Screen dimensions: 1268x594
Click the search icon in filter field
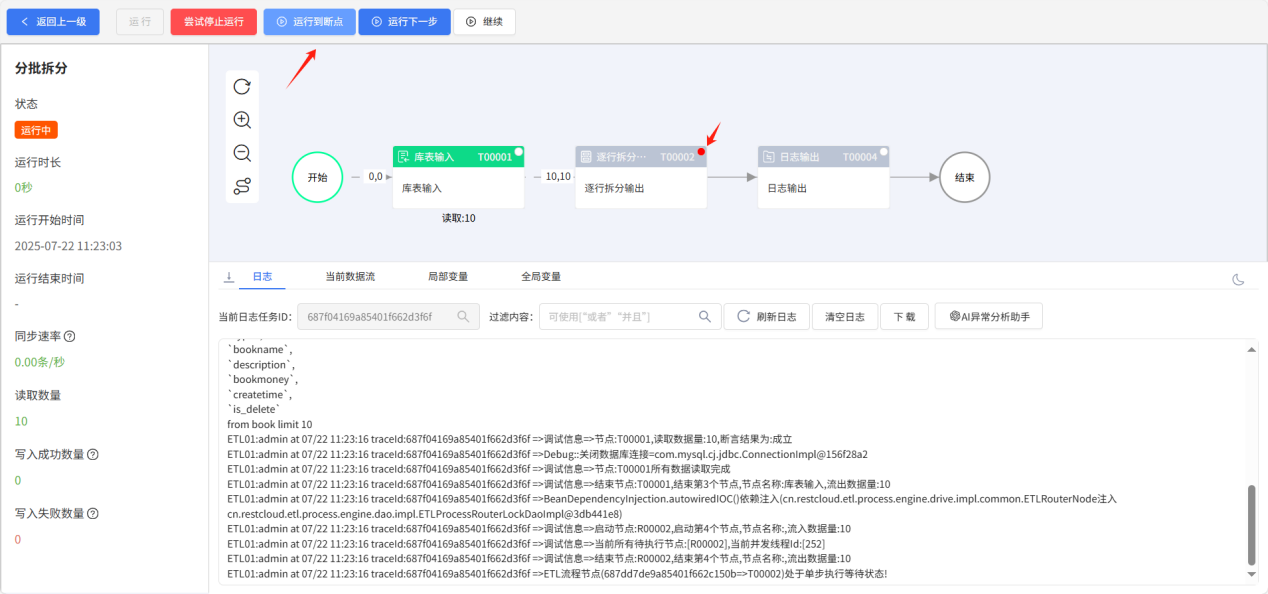click(706, 317)
